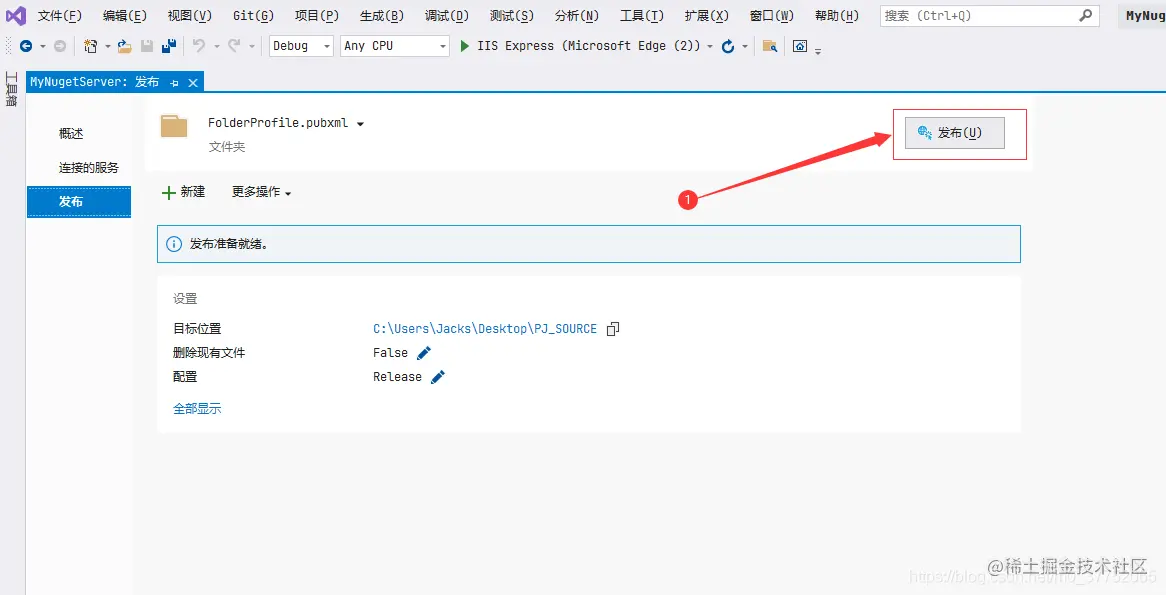The width and height of the screenshot is (1166, 595).
Task: Click the 全部显示 link
Action: tap(197, 408)
